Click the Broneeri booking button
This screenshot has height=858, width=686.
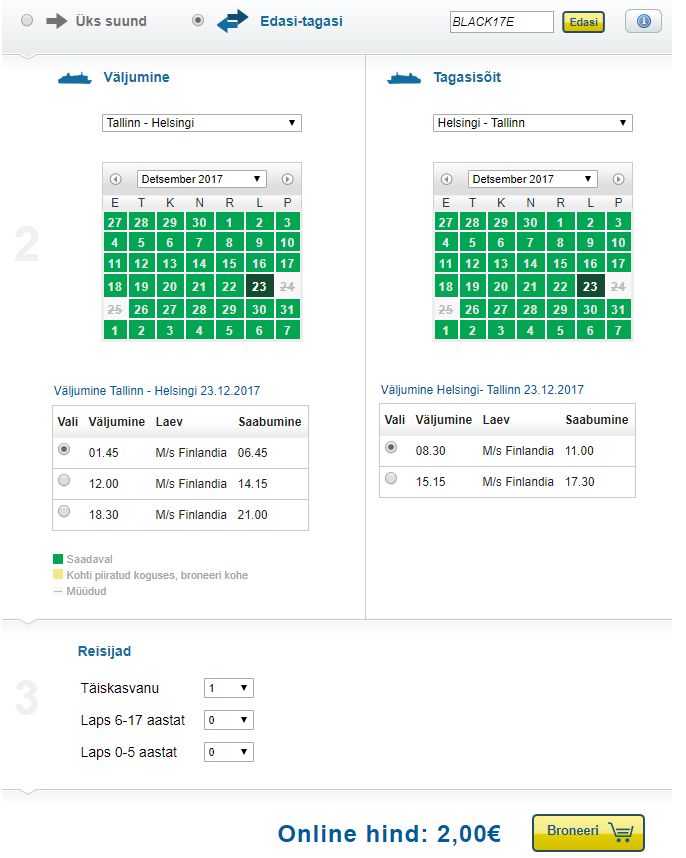[588, 832]
